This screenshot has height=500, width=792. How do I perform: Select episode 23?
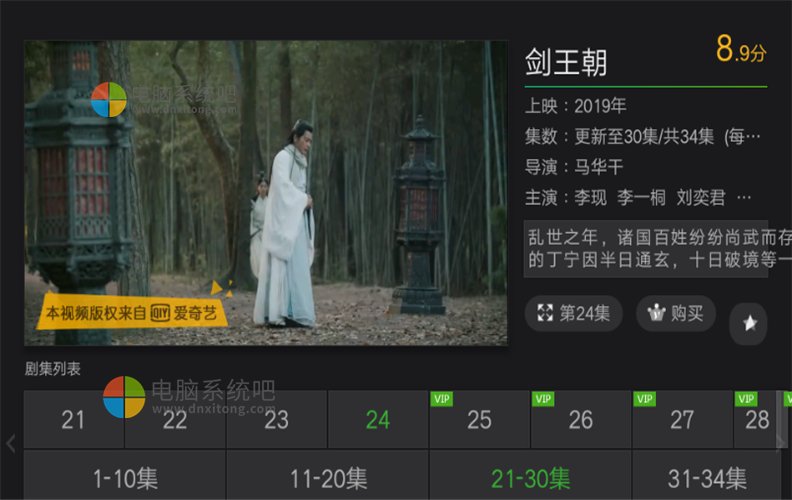pos(277,419)
